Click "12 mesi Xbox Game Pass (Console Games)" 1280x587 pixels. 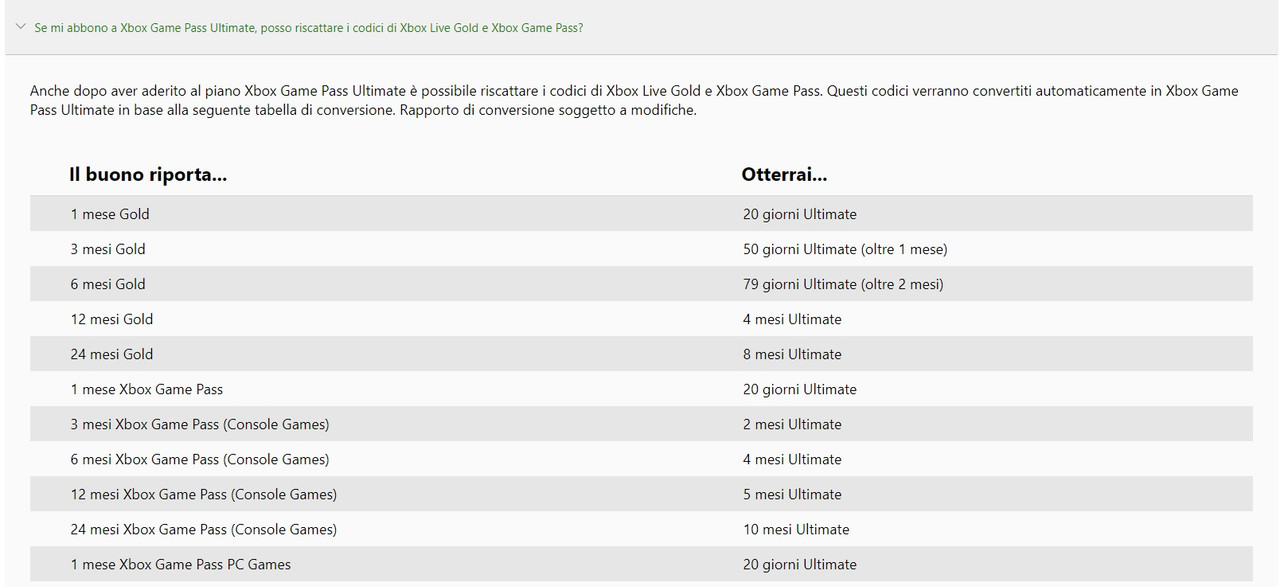pos(204,494)
